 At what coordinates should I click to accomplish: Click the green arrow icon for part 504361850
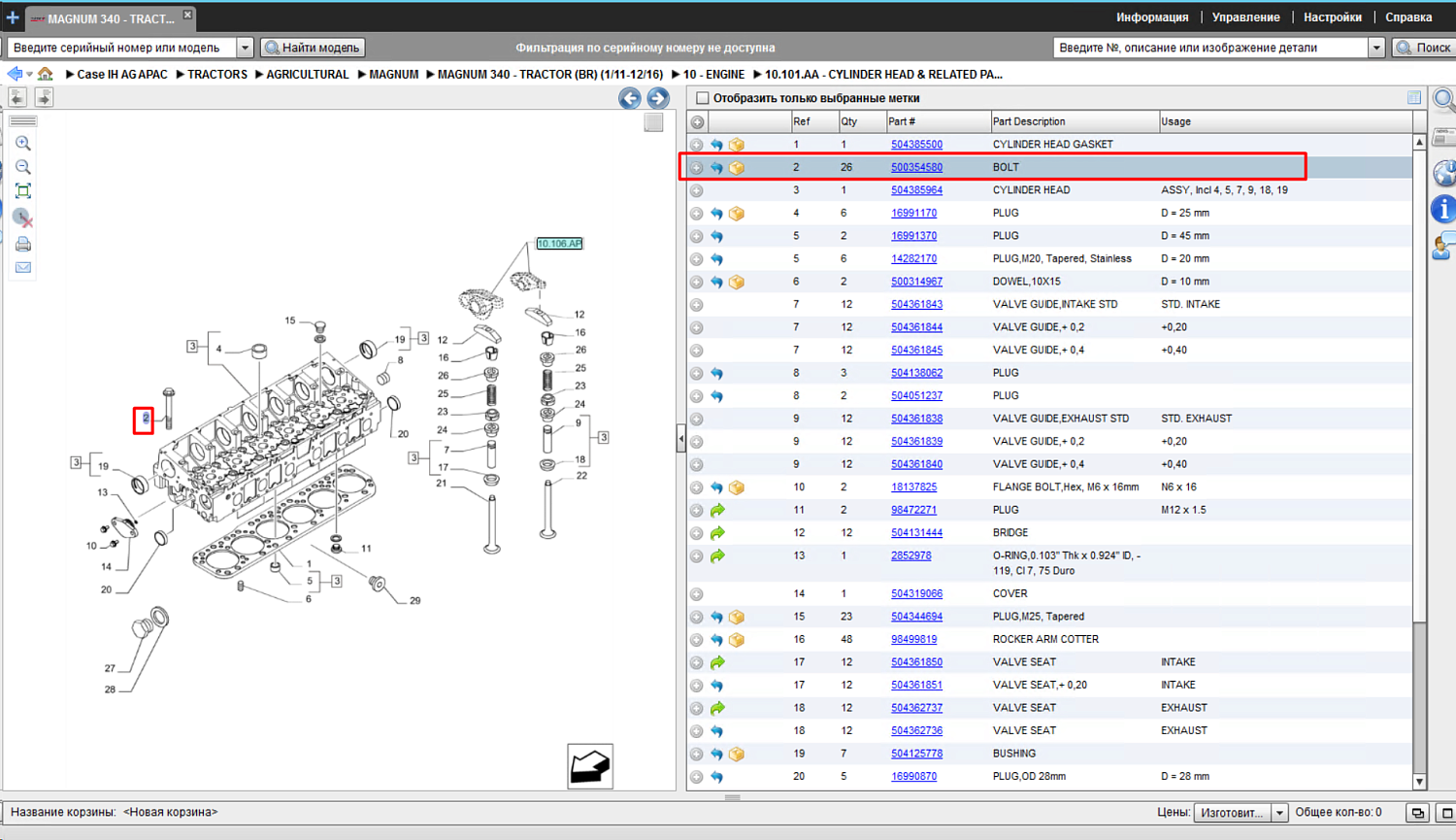[x=717, y=662]
